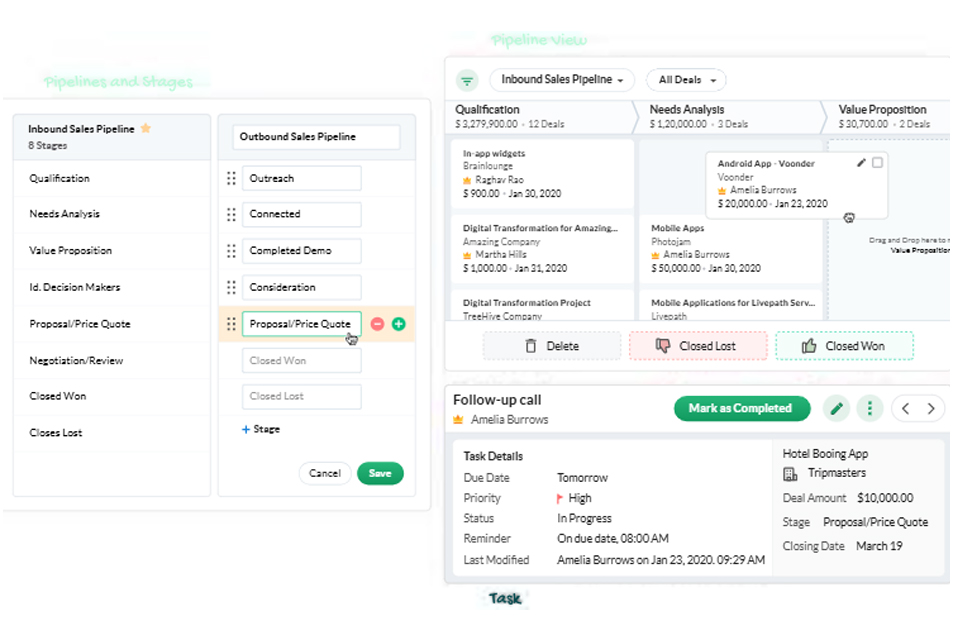This screenshot has height=641, width=954.
Task: Click the Proposal/Price Quote stage input field
Action: coord(302,324)
